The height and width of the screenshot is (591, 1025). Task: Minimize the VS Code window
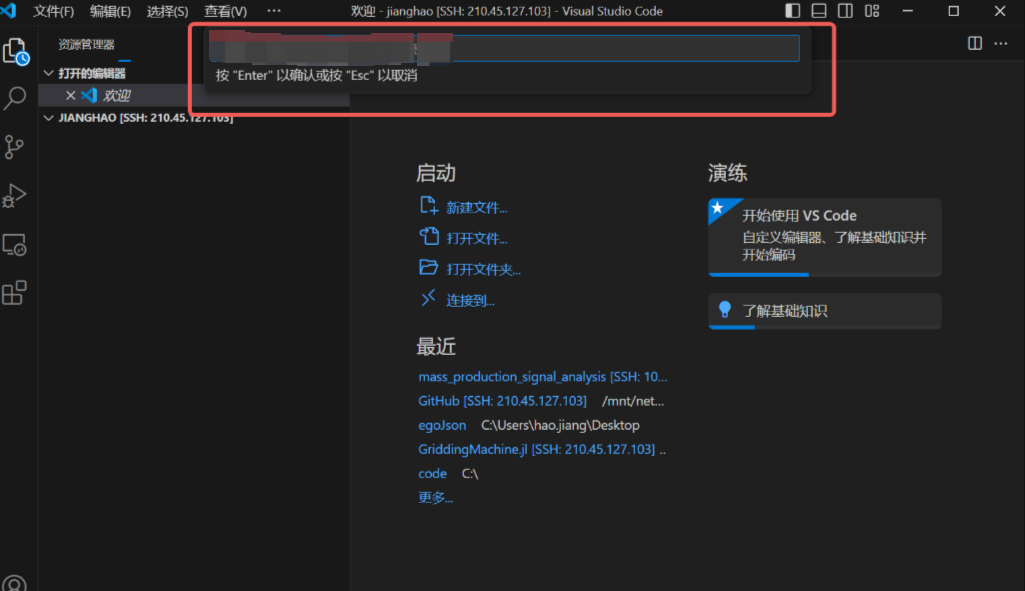coord(907,10)
